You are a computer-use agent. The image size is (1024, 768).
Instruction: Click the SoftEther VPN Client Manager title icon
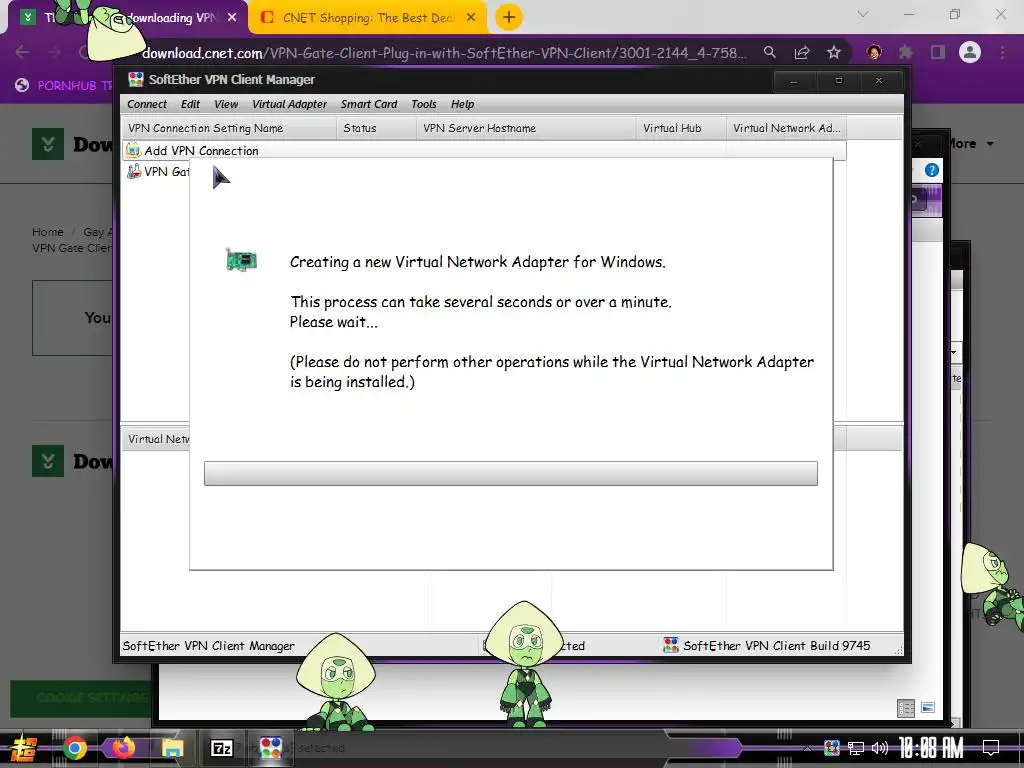point(136,80)
